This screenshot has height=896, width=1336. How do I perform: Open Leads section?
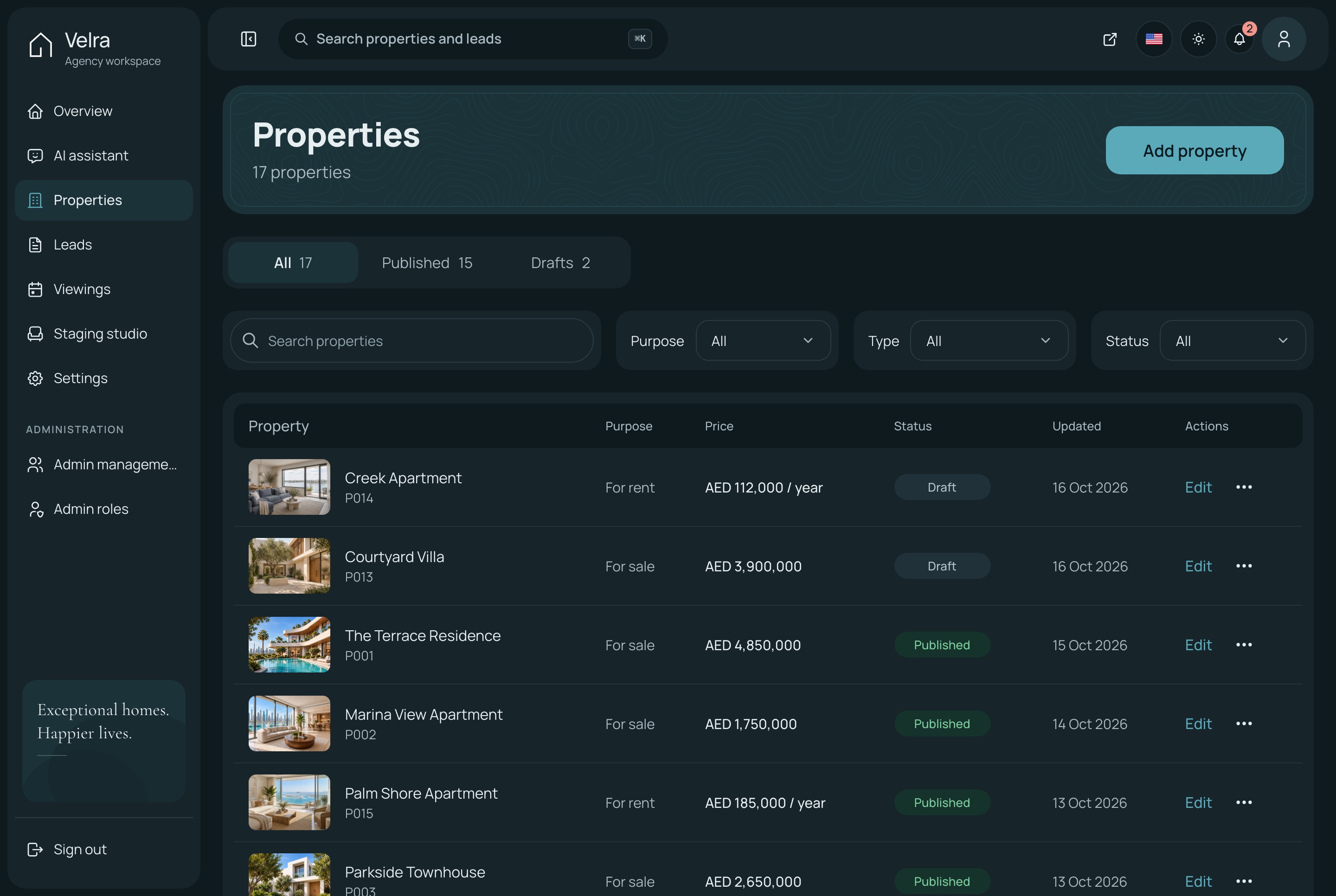(x=104, y=244)
